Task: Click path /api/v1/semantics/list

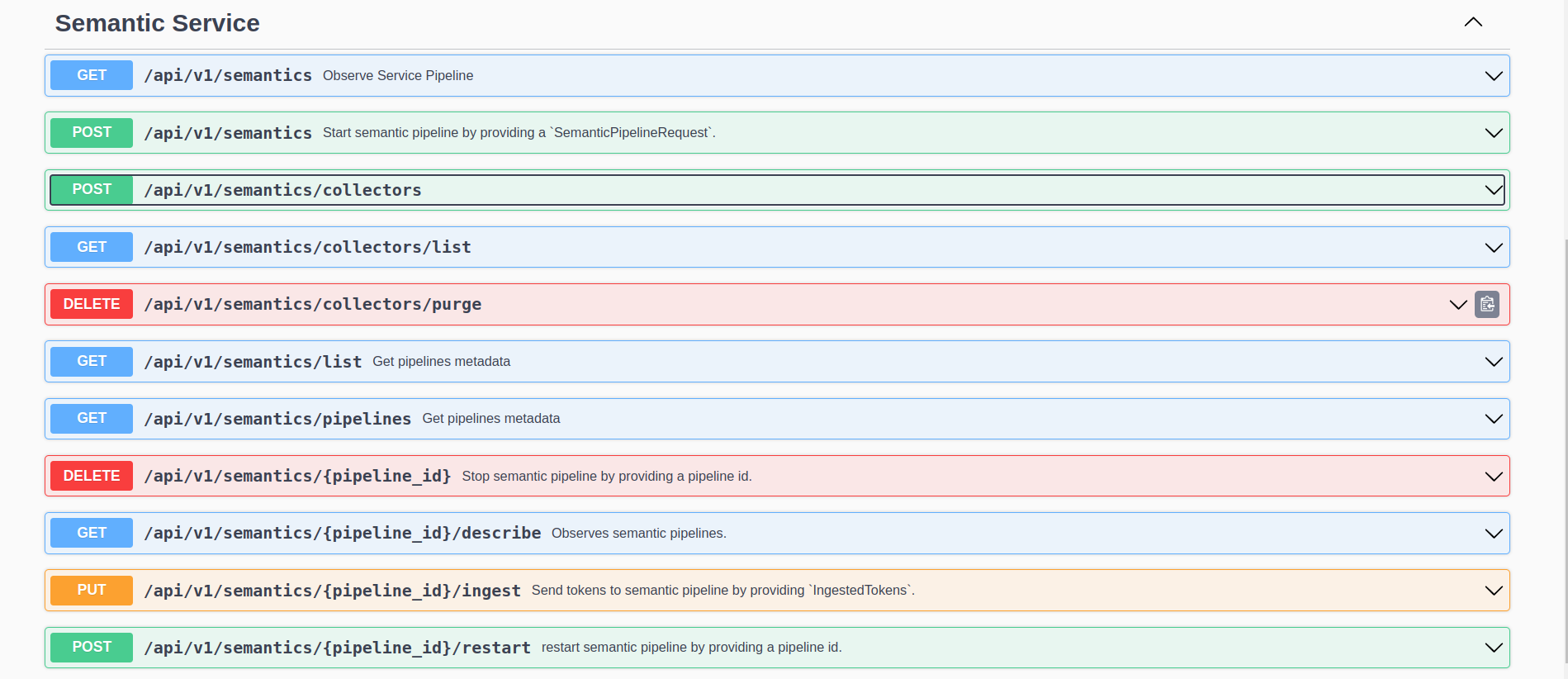Action: [253, 362]
